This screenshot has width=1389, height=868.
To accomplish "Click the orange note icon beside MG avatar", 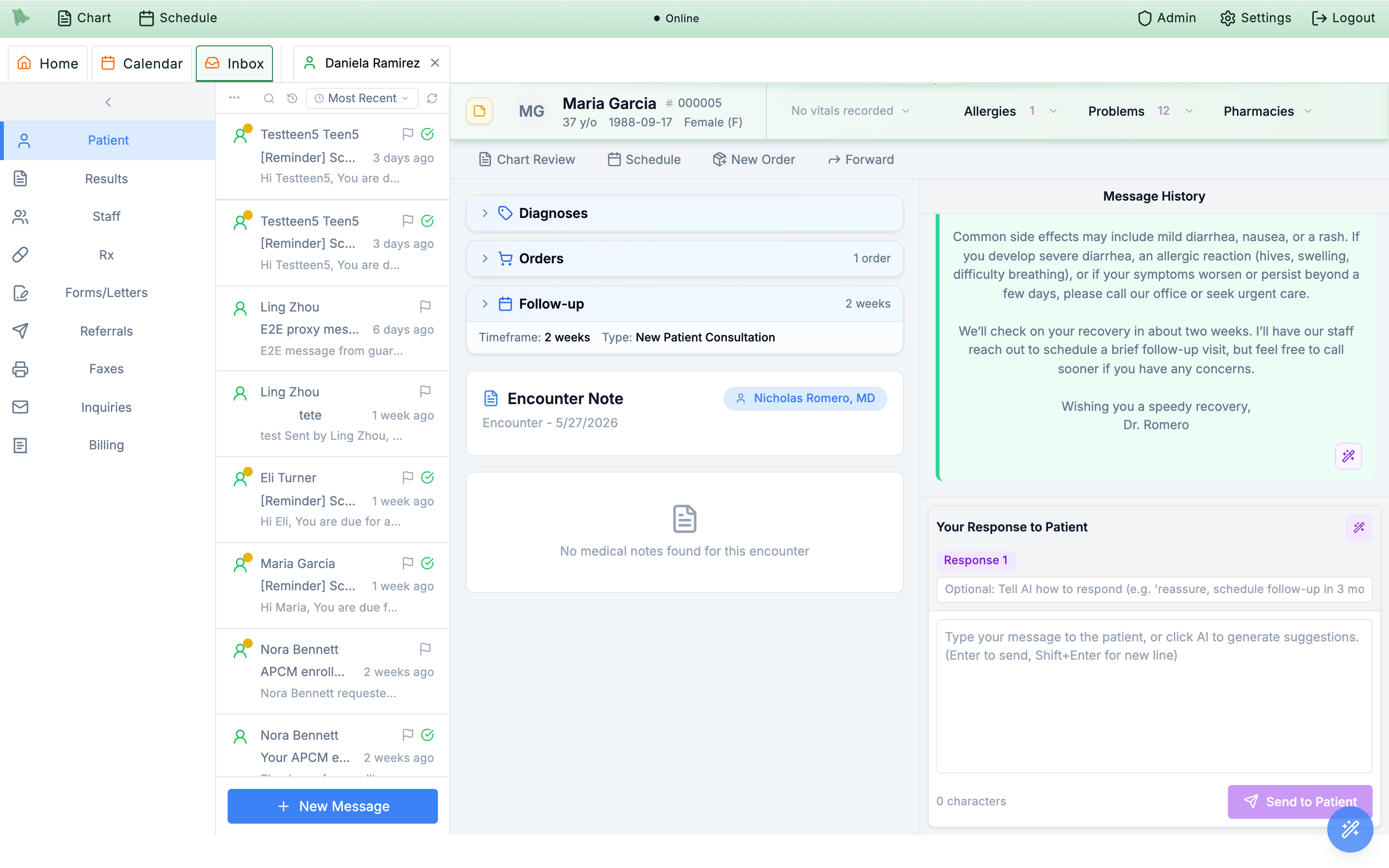I will tap(479, 111).
